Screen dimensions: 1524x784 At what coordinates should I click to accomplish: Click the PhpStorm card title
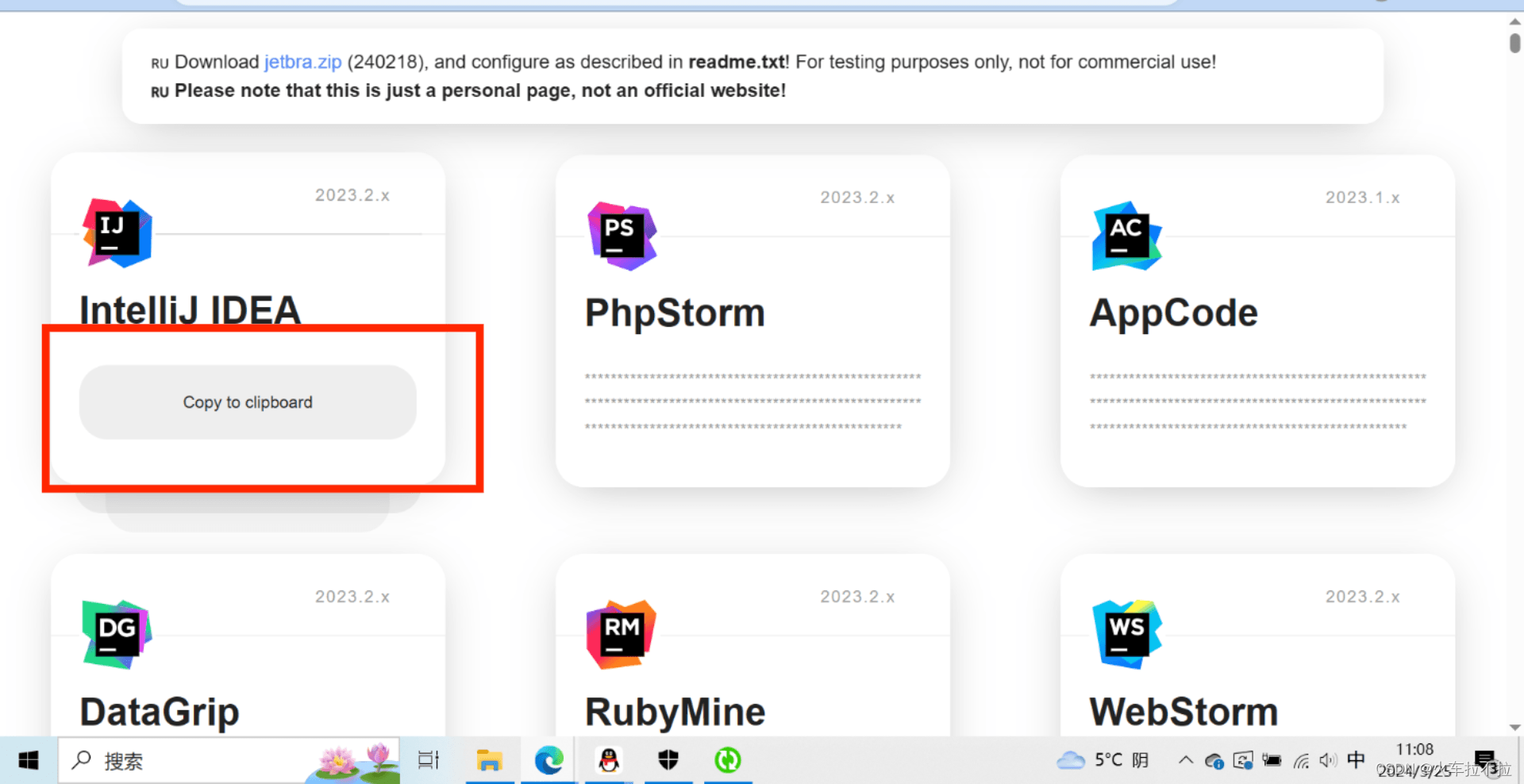pos(675,313)
